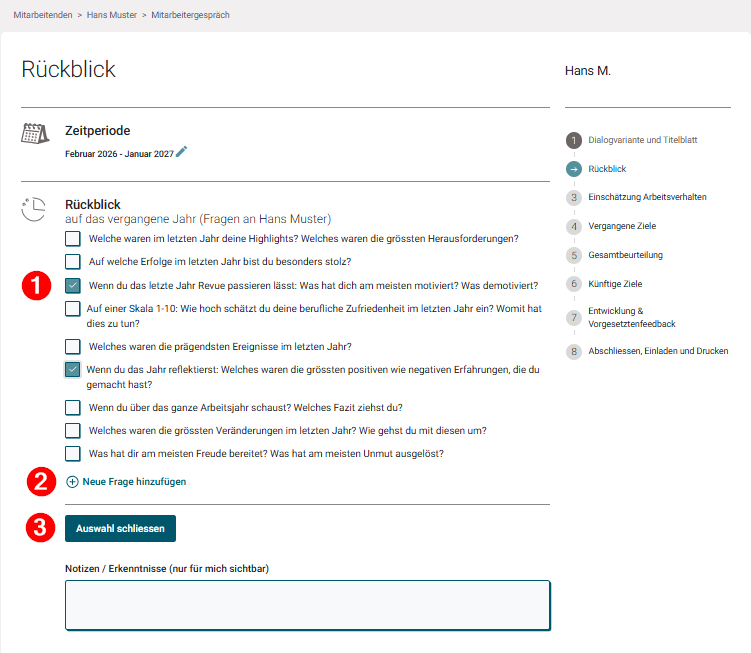Click the Zeitperiode heading
The image size is (751, 653).
point(98,130)
